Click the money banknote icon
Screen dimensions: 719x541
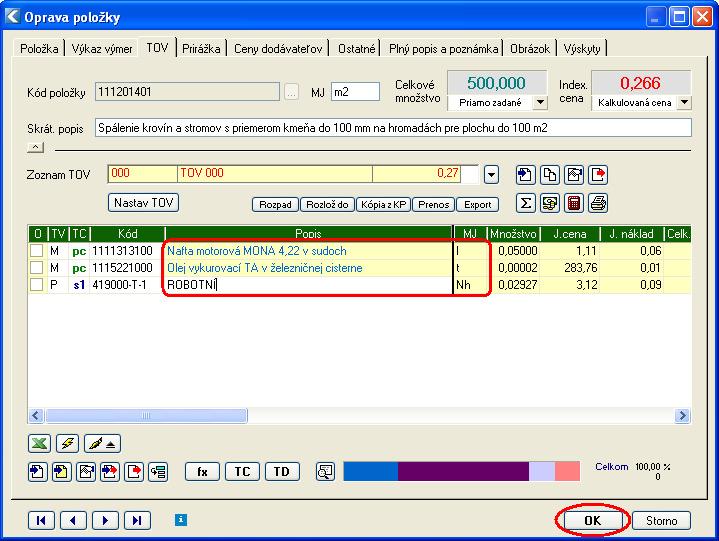coord(549,203)
